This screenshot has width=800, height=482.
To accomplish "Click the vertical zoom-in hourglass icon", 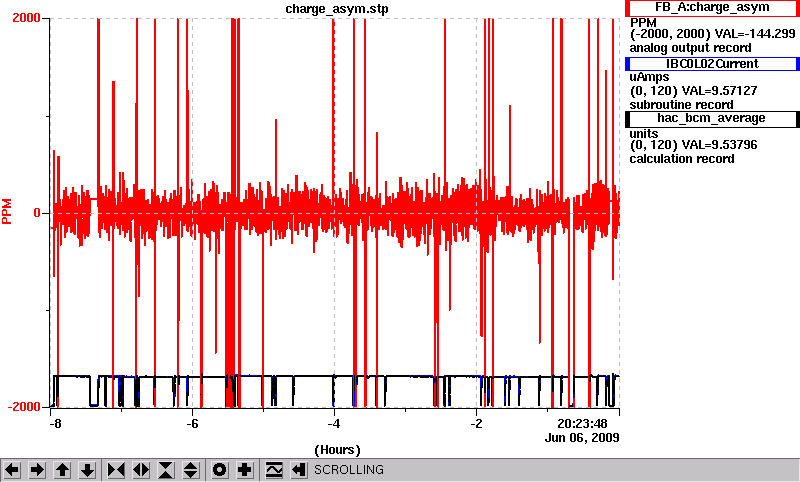I will pyautogui.click(x=166, y=470).
